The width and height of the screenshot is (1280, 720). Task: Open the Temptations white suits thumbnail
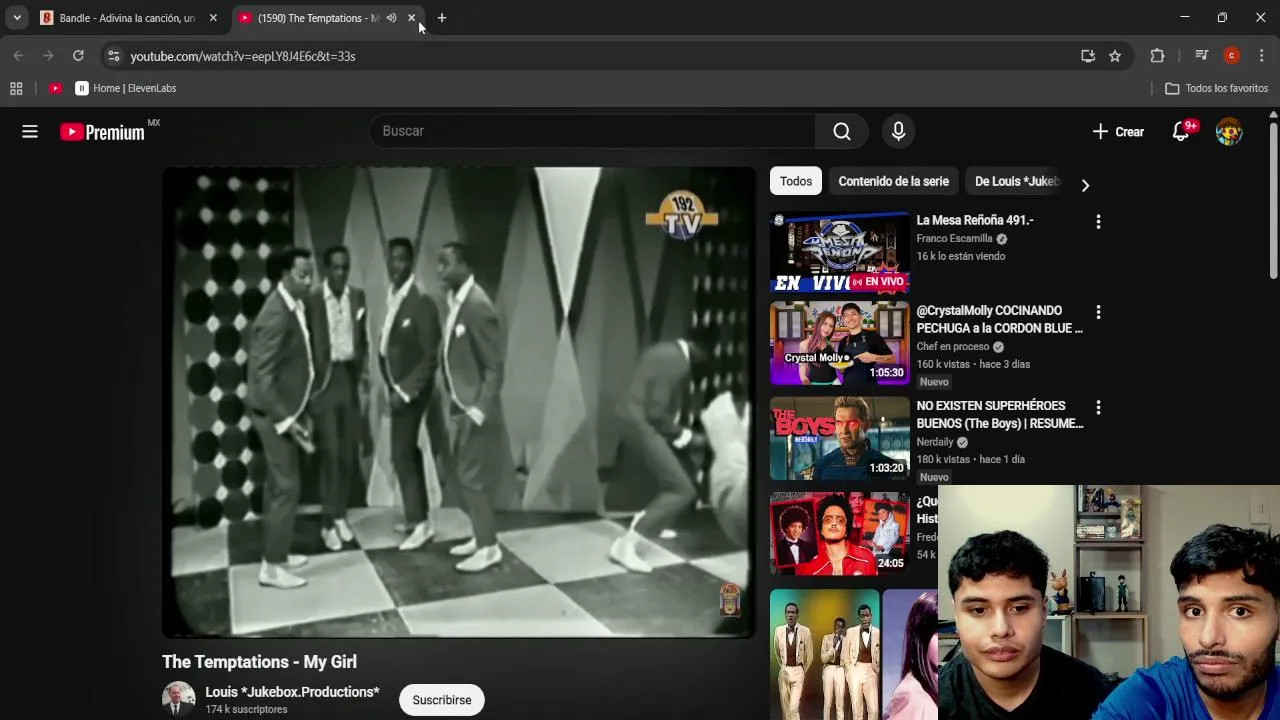(825, 654)
